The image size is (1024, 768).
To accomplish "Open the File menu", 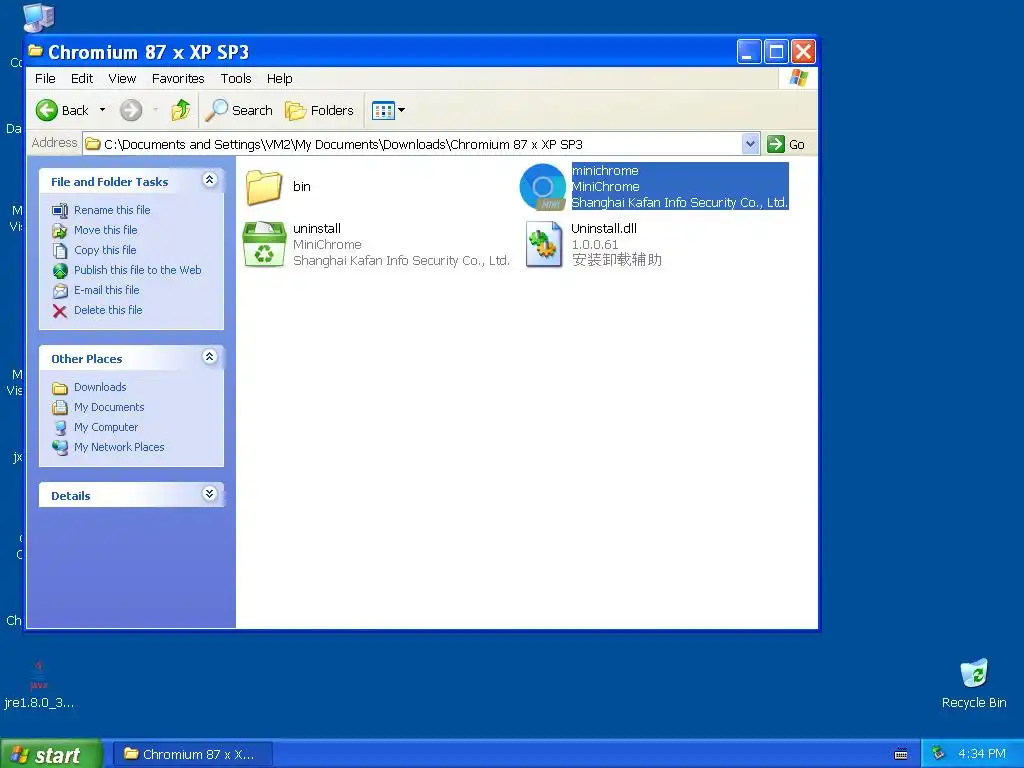I will [x=45, y=78].
